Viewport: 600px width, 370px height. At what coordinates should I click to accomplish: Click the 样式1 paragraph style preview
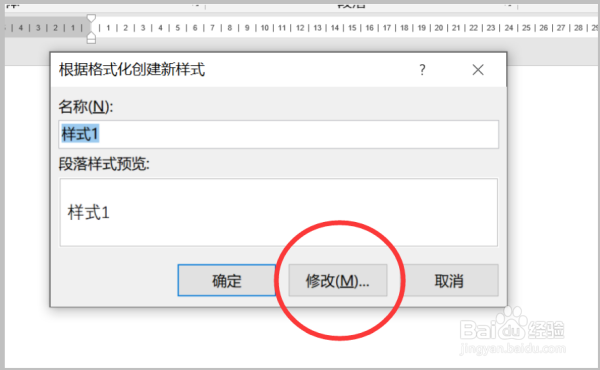279,212
